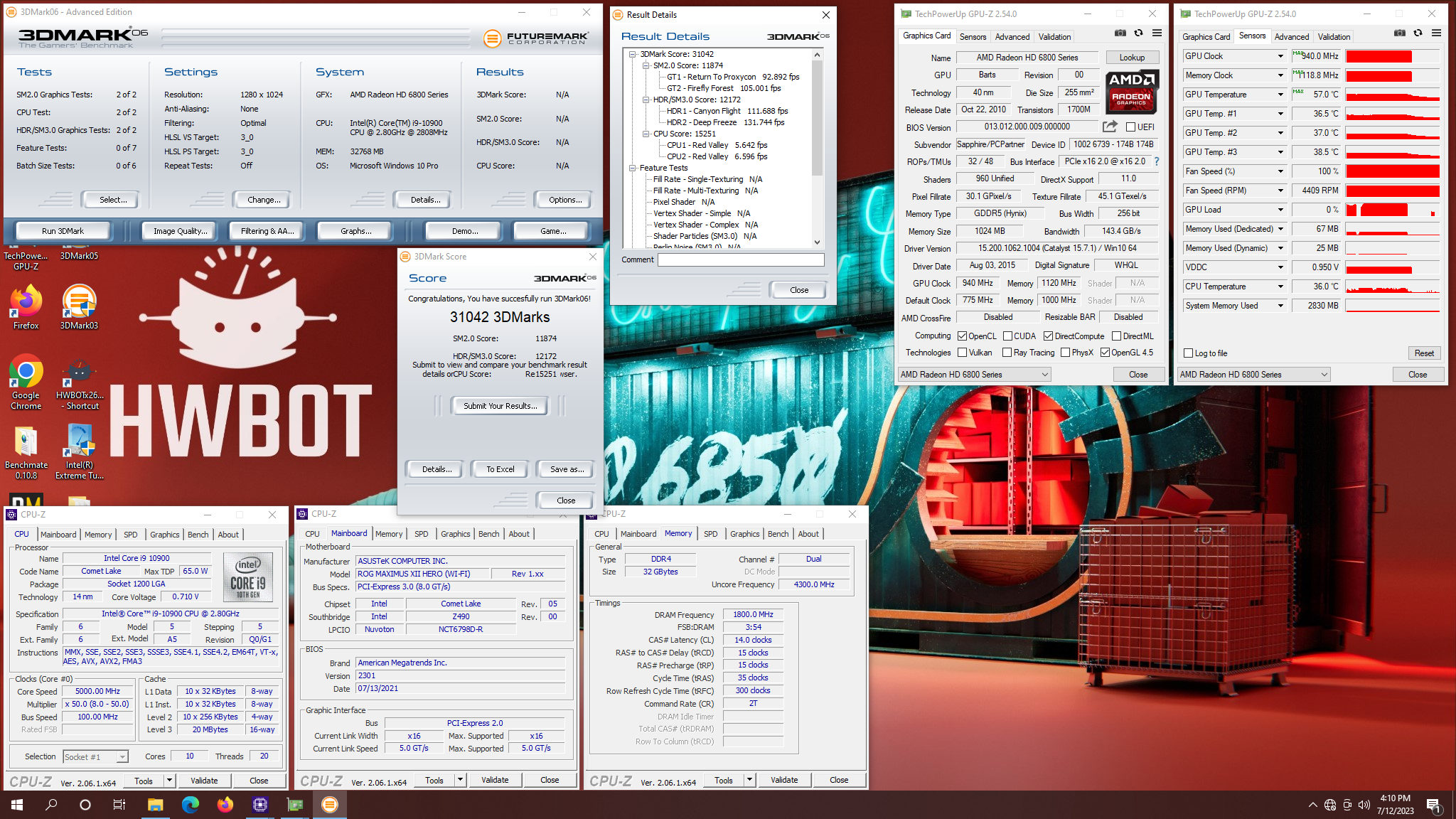Viewport: 1456px width, 819px height.
Task: Open the Bench tab in the middle CPU-Z
Action: click(488, 534)
